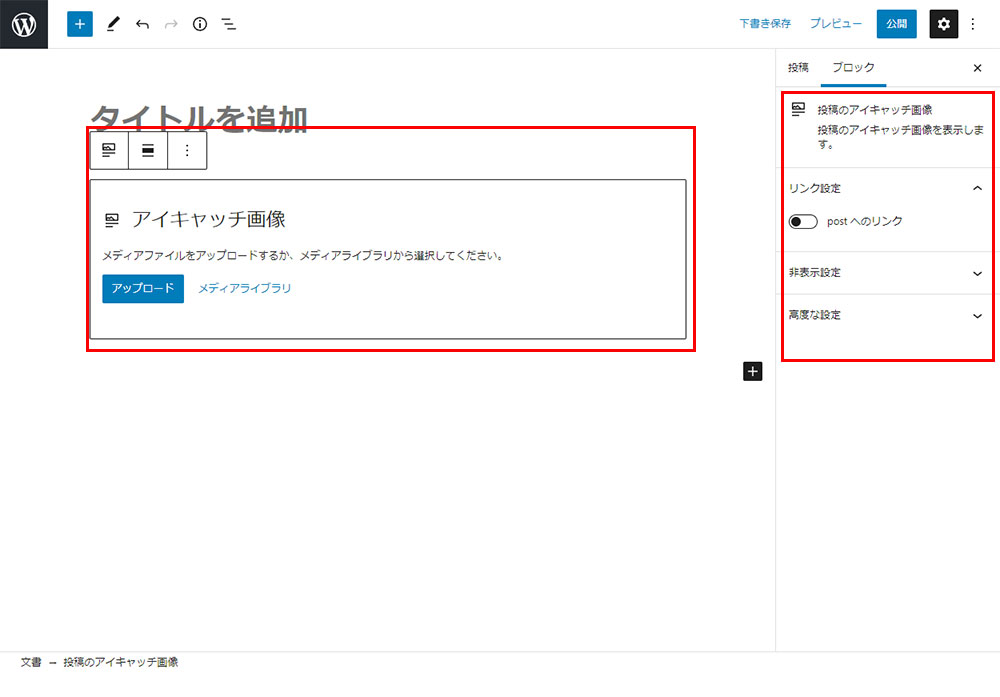
Task: Switch to the 投稿 tab
Action: 798,67
